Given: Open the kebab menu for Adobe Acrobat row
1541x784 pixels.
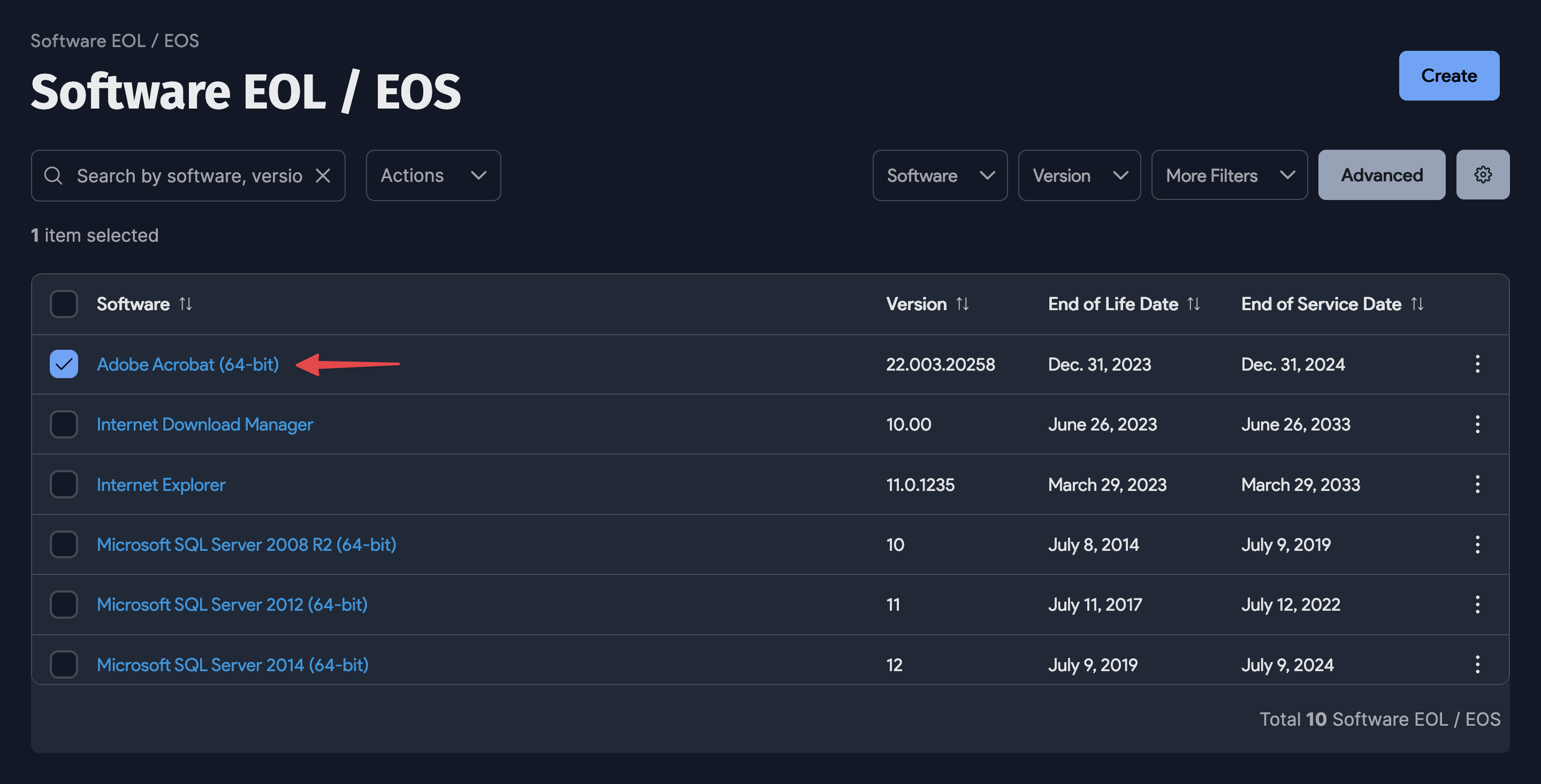Looking at the screenshot, I should pos(1477,364).
